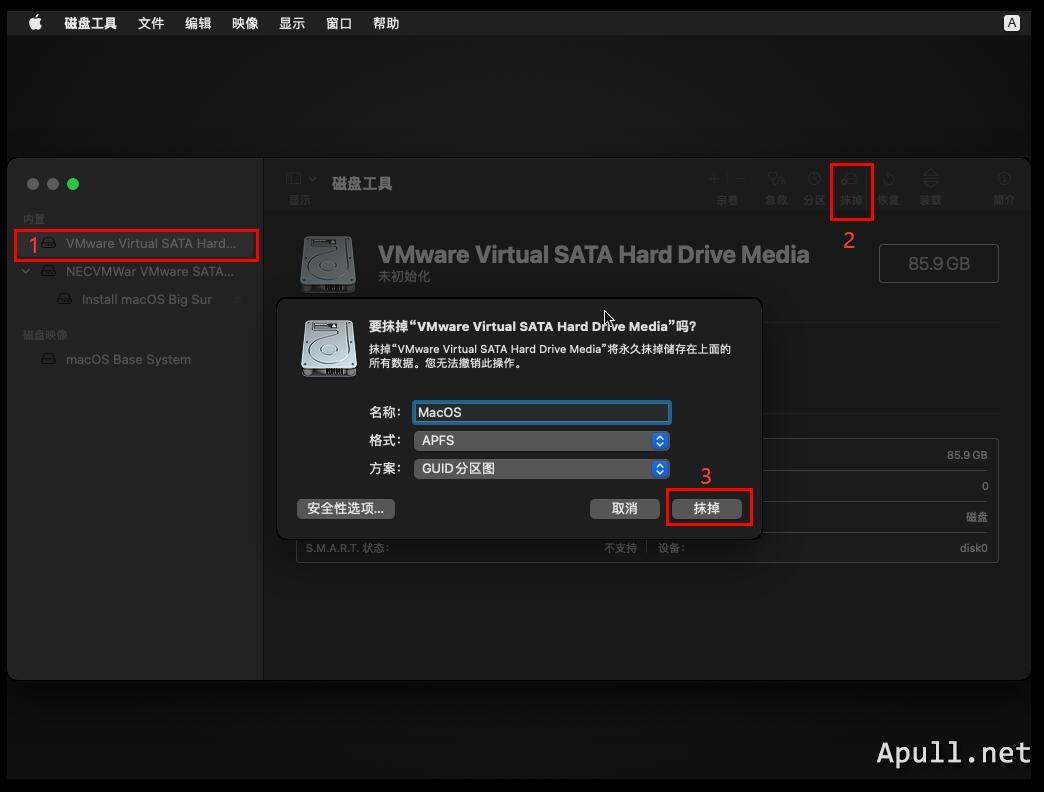Open the 磁盘工具 menu in menu bar
The height and width of the screenshot is (792, 1044).
[91, 23]
